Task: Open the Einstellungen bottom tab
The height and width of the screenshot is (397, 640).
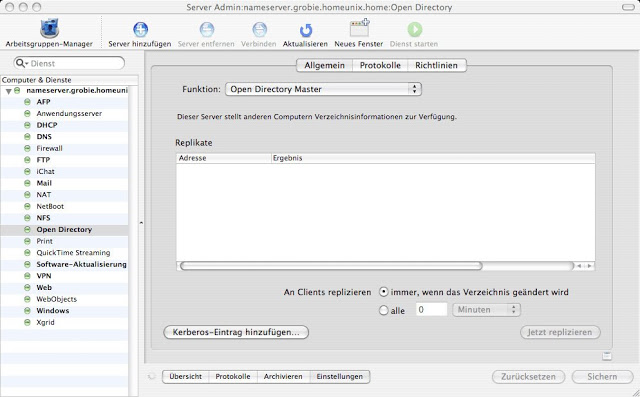Action: point(340,377)
